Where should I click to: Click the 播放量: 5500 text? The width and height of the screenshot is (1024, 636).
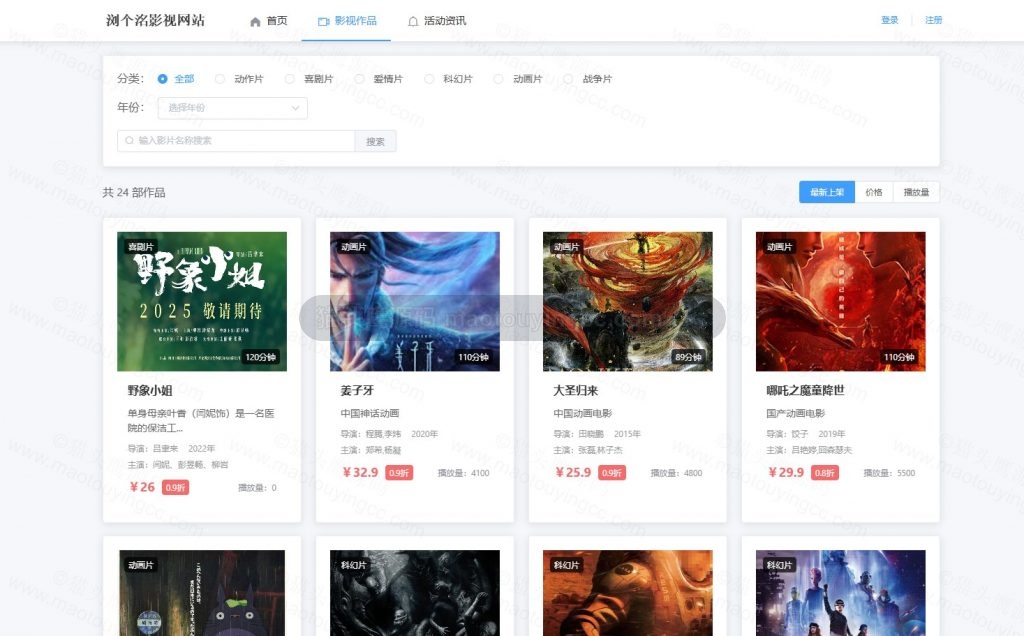point(889,473)
